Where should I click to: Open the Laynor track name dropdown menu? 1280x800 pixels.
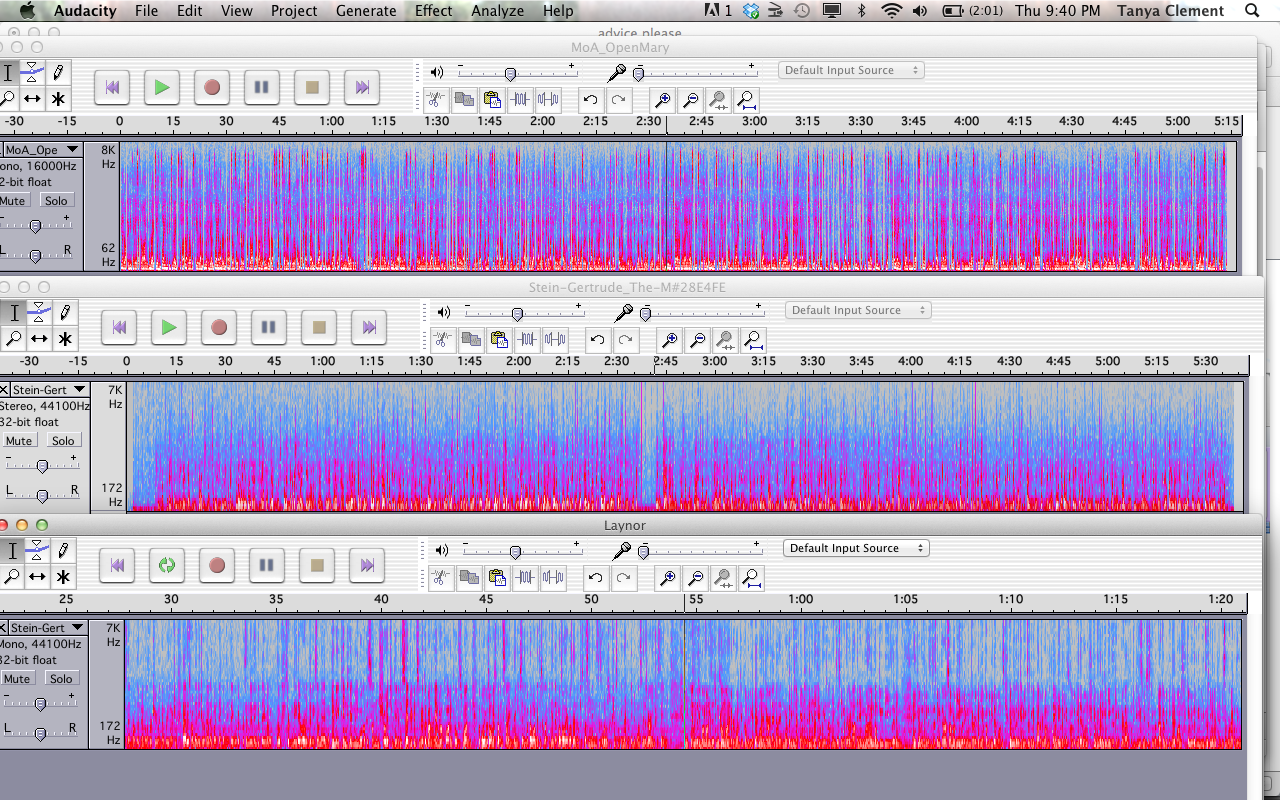[x=47, y=628]
